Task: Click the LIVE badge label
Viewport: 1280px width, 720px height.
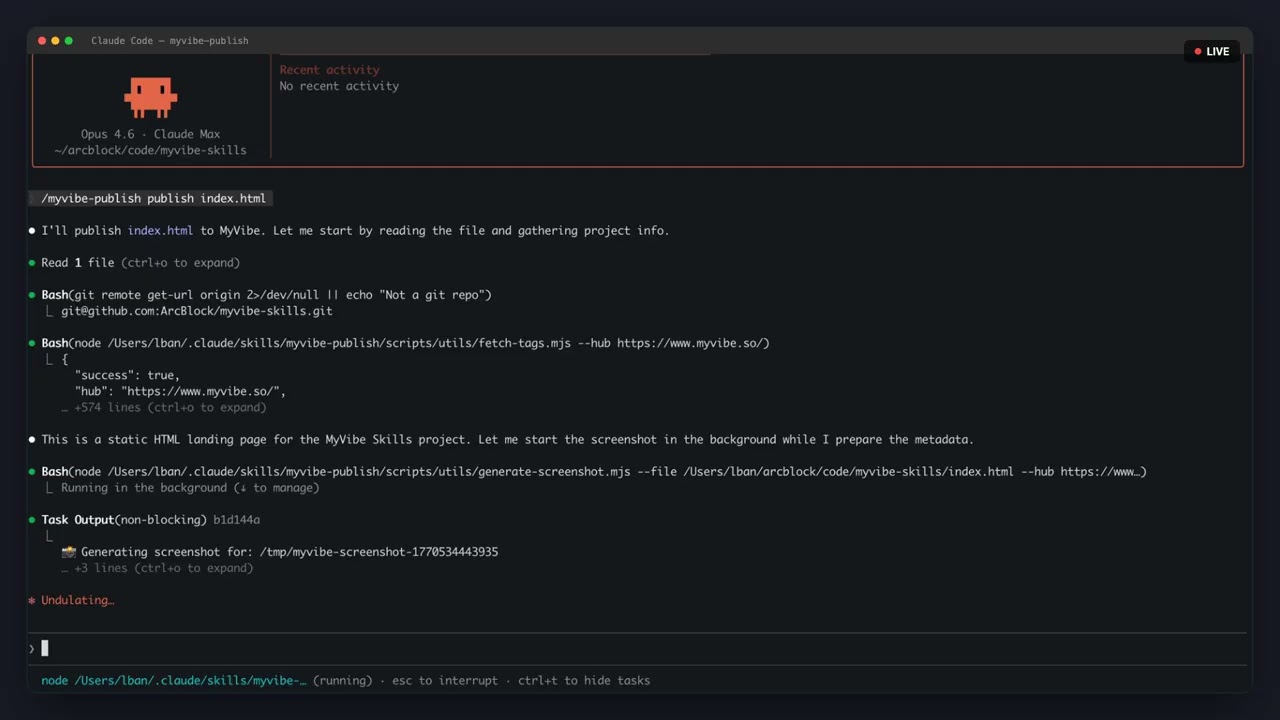Action: [x=1218, y=52]
